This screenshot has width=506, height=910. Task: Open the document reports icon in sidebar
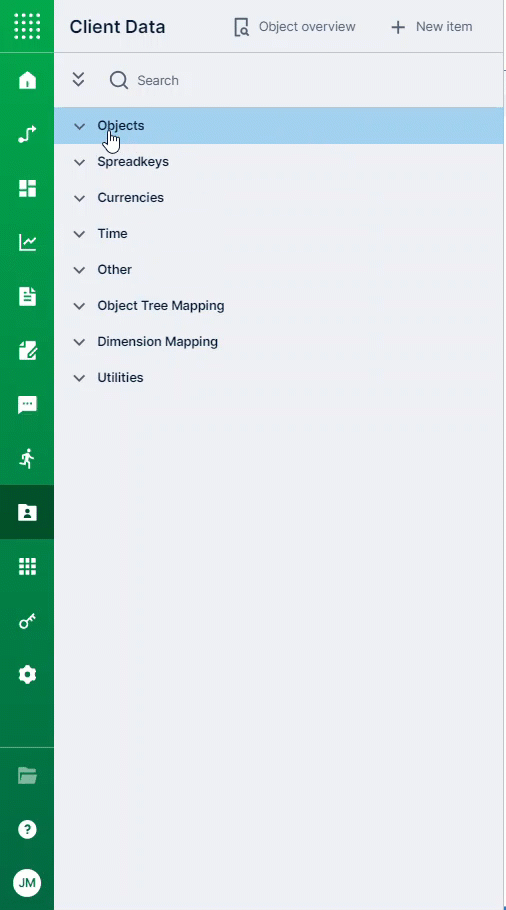(27, 296)
